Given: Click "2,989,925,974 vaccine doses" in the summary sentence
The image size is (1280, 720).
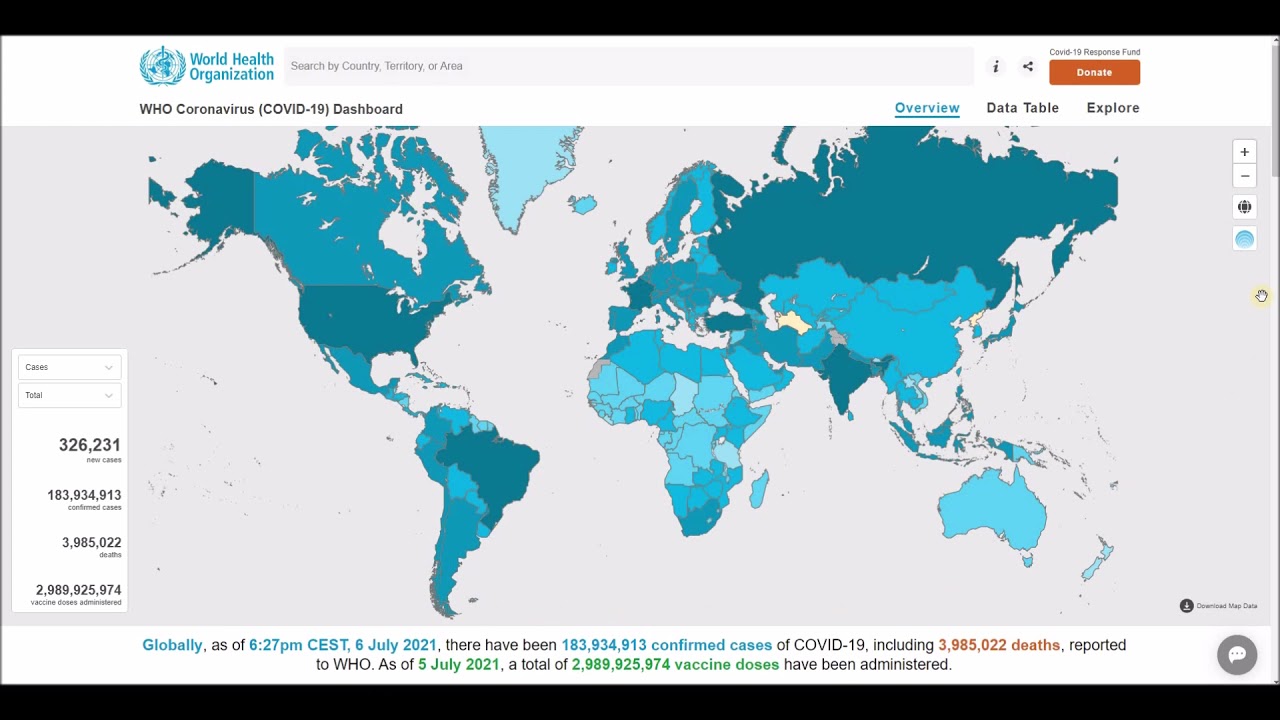Looking at the screenshot, I should (x=676, y=664).
